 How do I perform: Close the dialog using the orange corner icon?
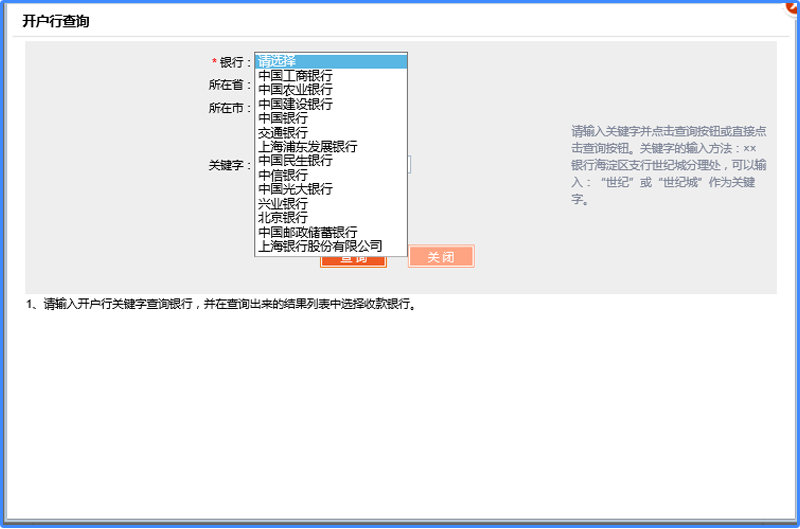791,6
